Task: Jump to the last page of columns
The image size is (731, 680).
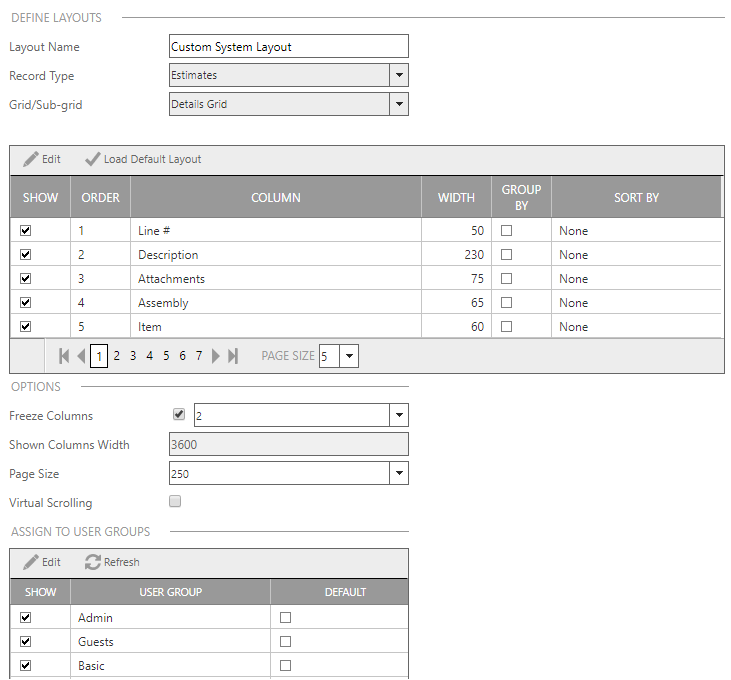Action: coord(233,356)
